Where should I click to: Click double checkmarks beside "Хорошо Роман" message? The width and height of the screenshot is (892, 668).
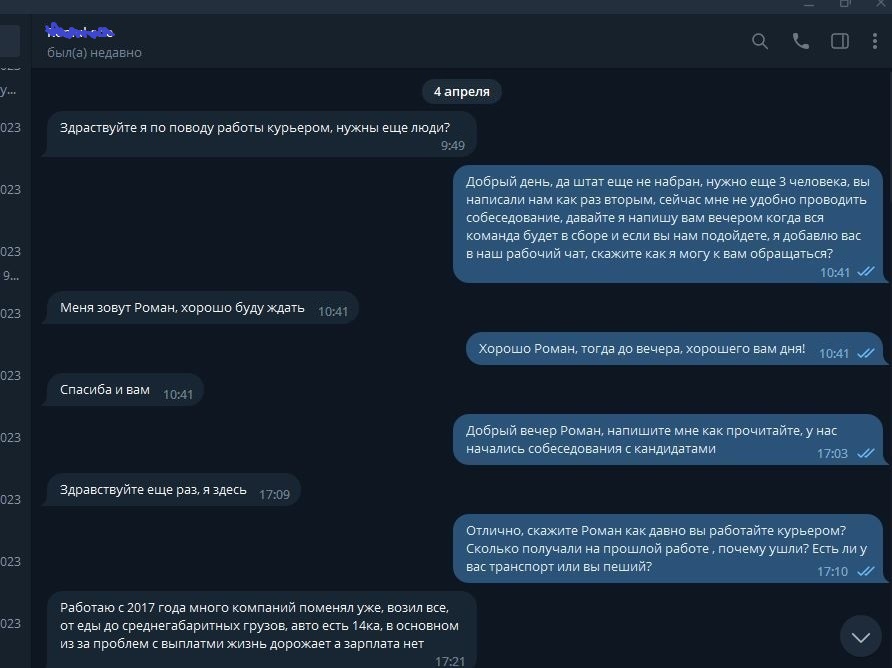coord(866,353)
